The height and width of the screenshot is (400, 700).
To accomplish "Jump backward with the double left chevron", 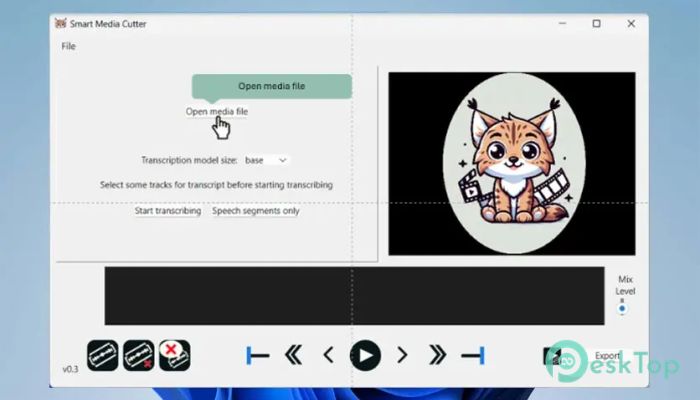I will point(293,355).
